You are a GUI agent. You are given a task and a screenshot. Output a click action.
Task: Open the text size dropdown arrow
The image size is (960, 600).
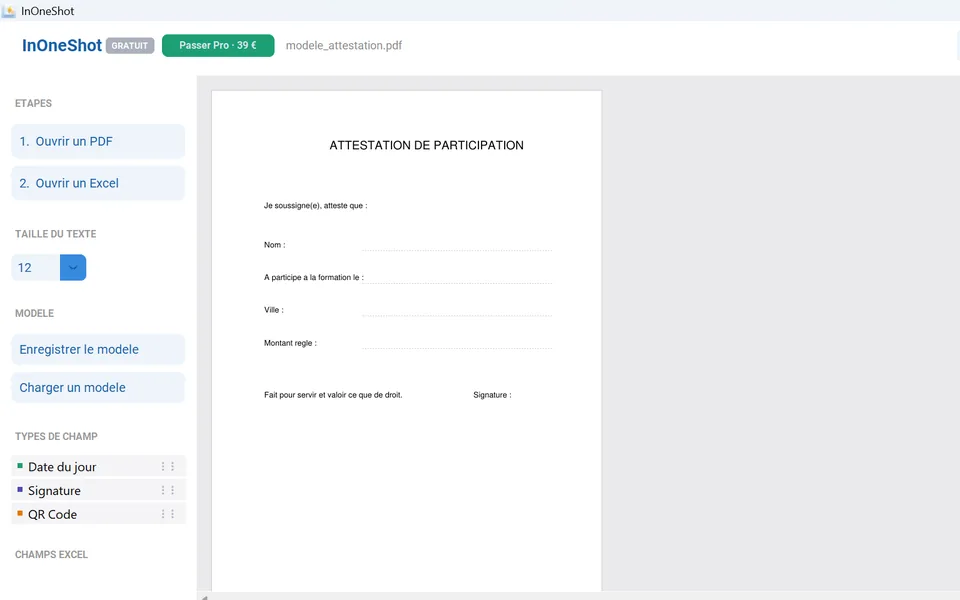click(x=73, y=268)
